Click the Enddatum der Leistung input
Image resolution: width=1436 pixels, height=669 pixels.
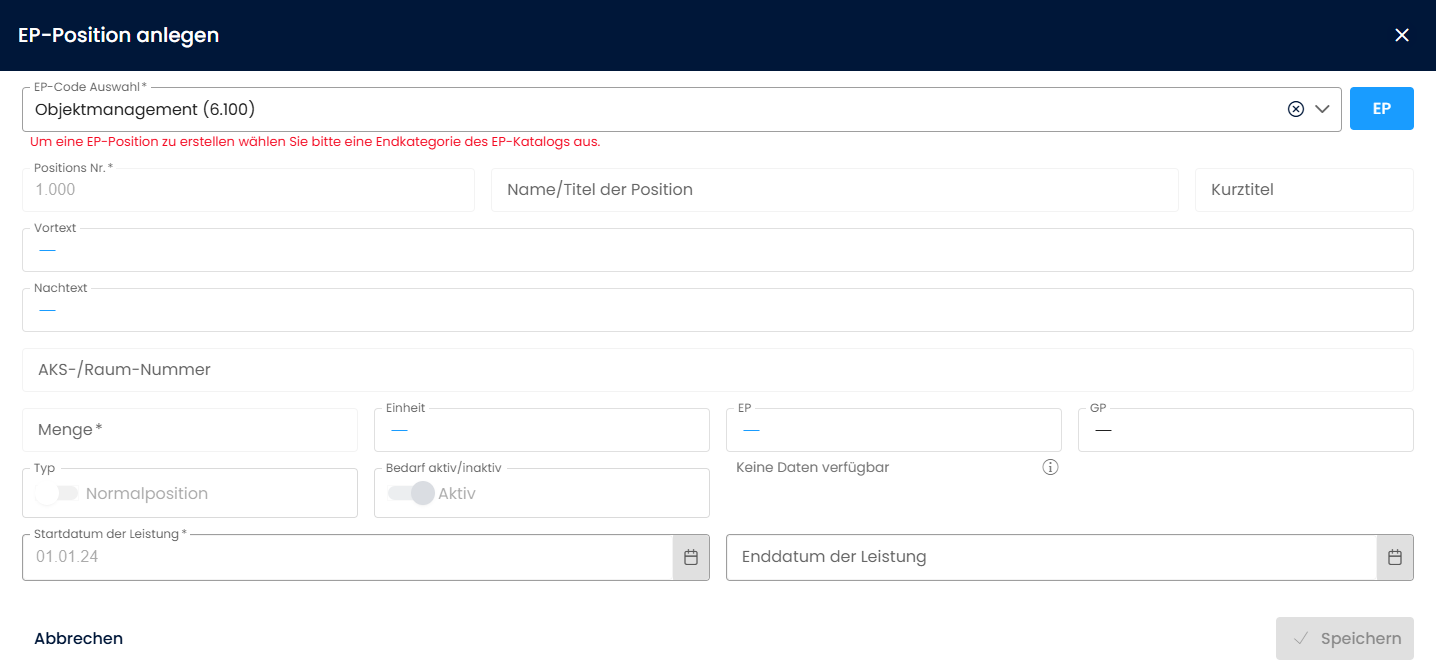1050,557
